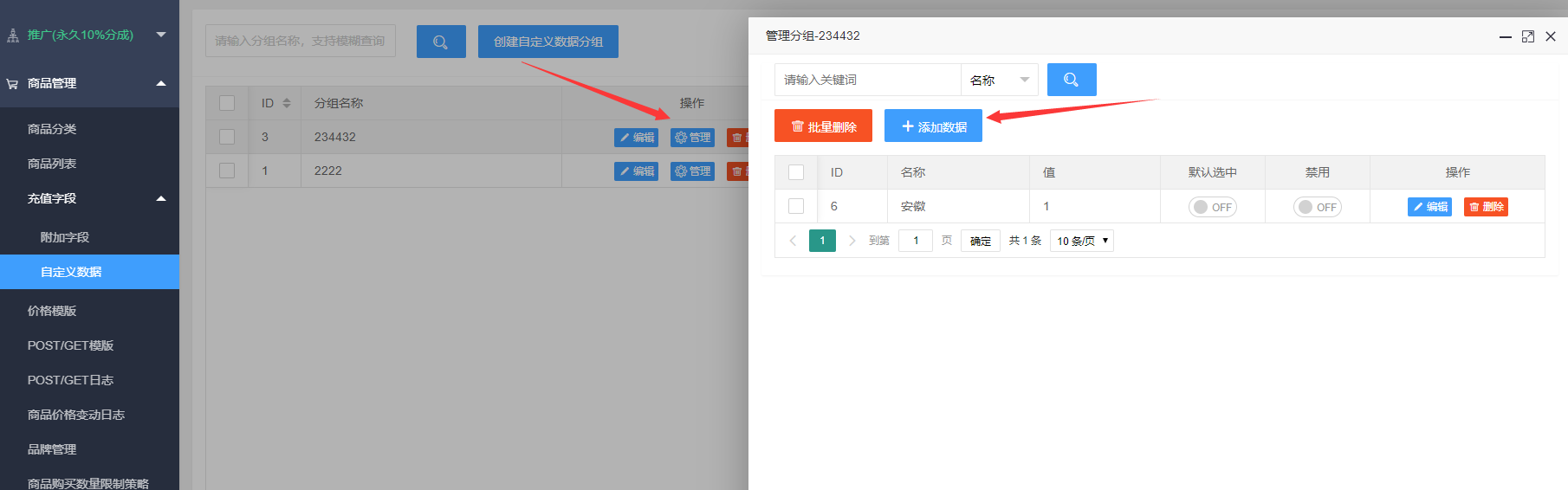
Task: Toggle 禁用 switch for 安徽
Action: coord(1317,207)
